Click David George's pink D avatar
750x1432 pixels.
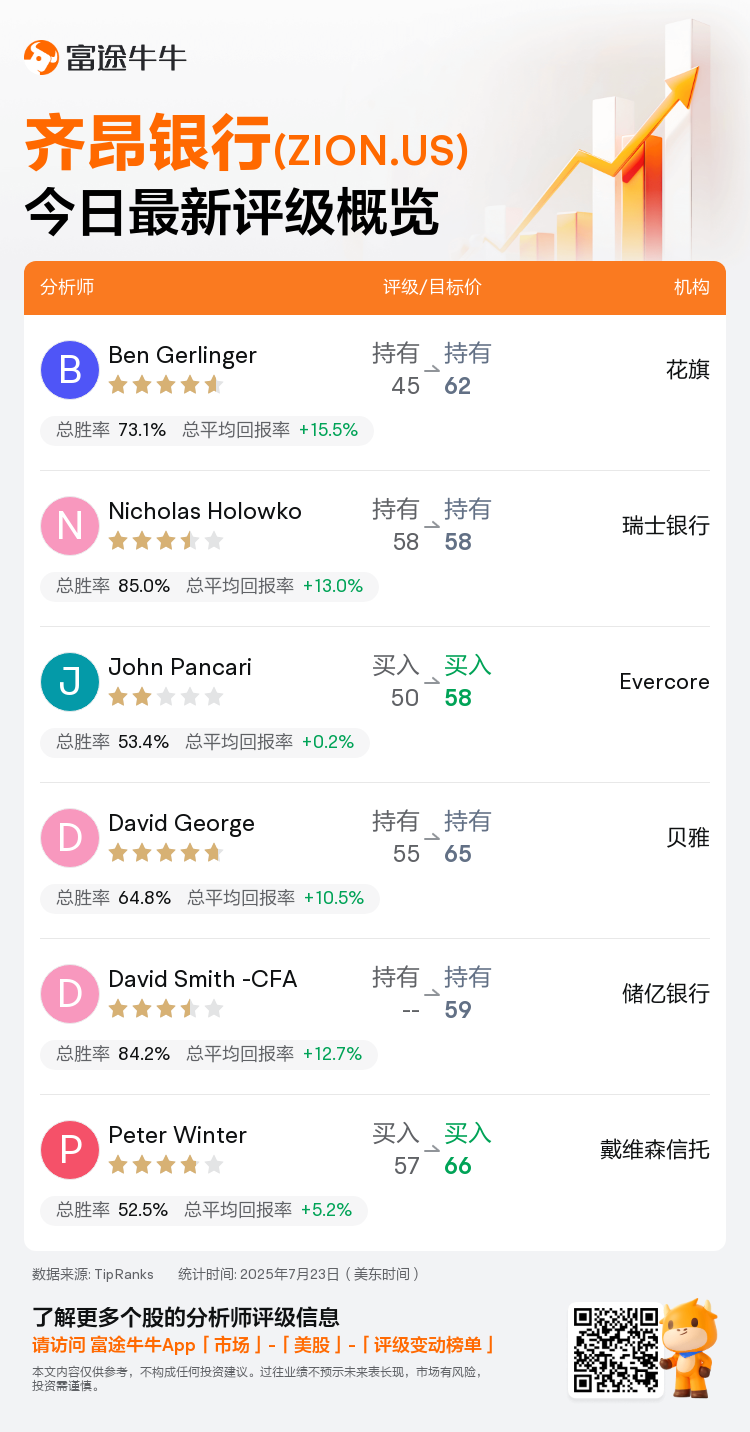70,838
